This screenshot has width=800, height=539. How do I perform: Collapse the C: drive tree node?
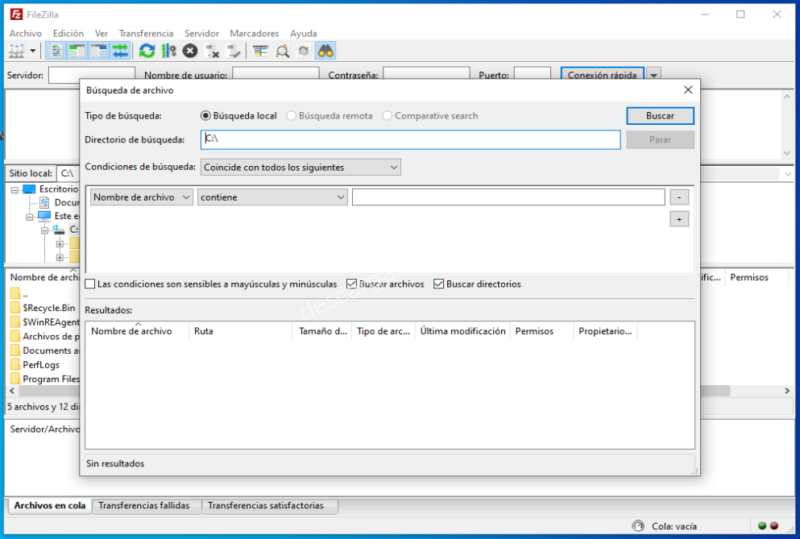pos(45,230)
